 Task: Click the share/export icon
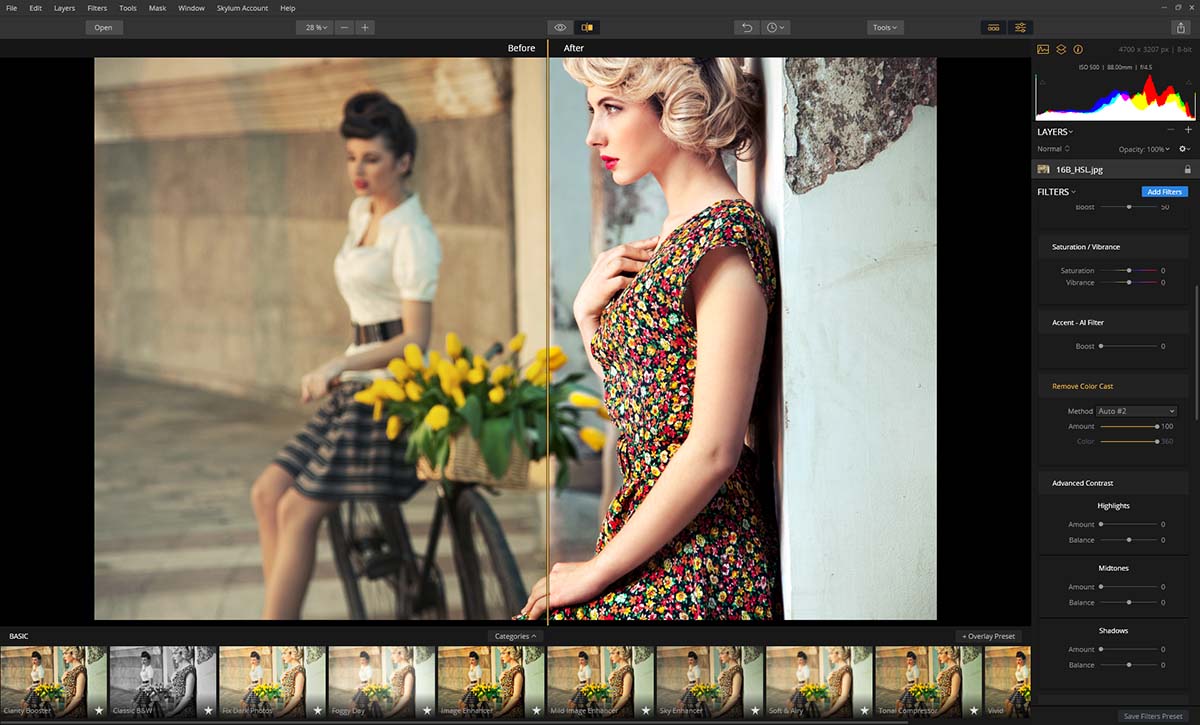coord(1181,28)
